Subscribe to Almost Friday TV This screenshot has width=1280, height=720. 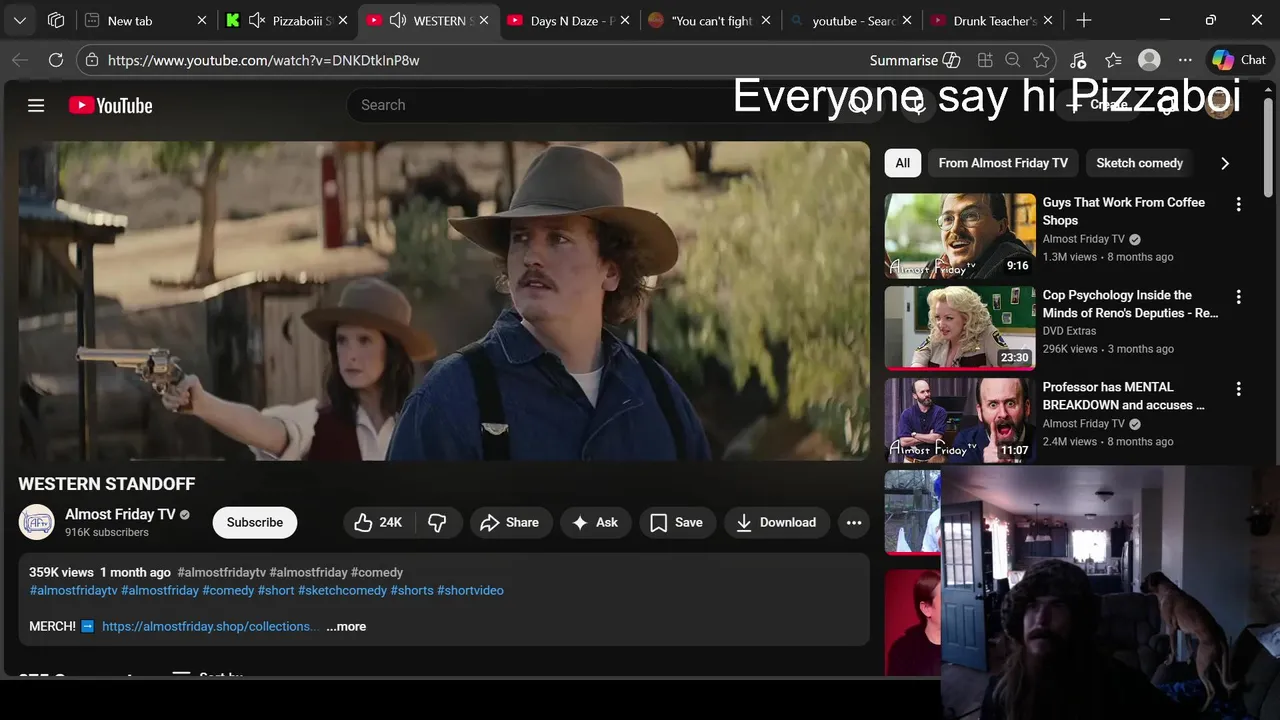pyautogui.click(x=255, y=522)
